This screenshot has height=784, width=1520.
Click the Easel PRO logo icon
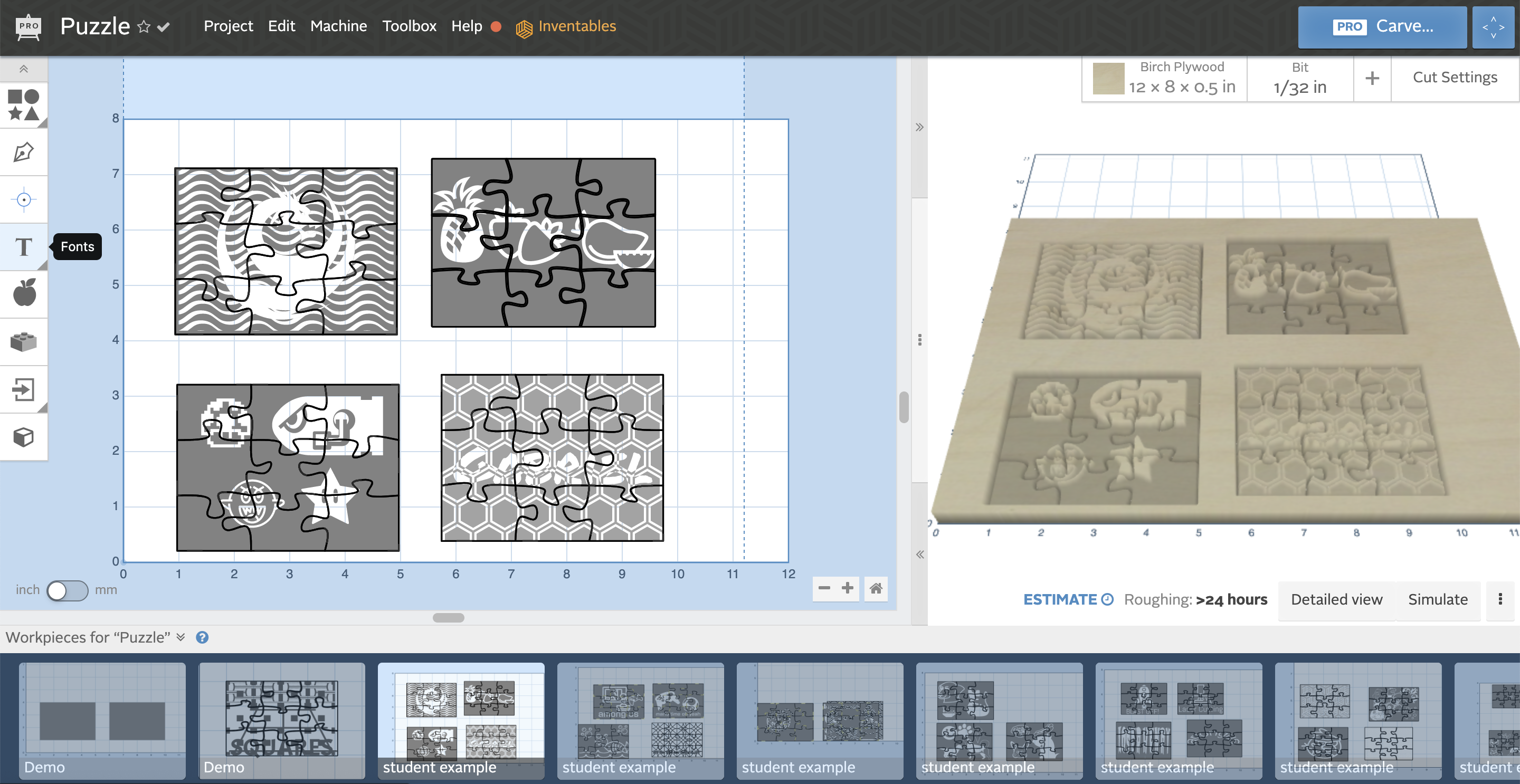pos(28,27)
